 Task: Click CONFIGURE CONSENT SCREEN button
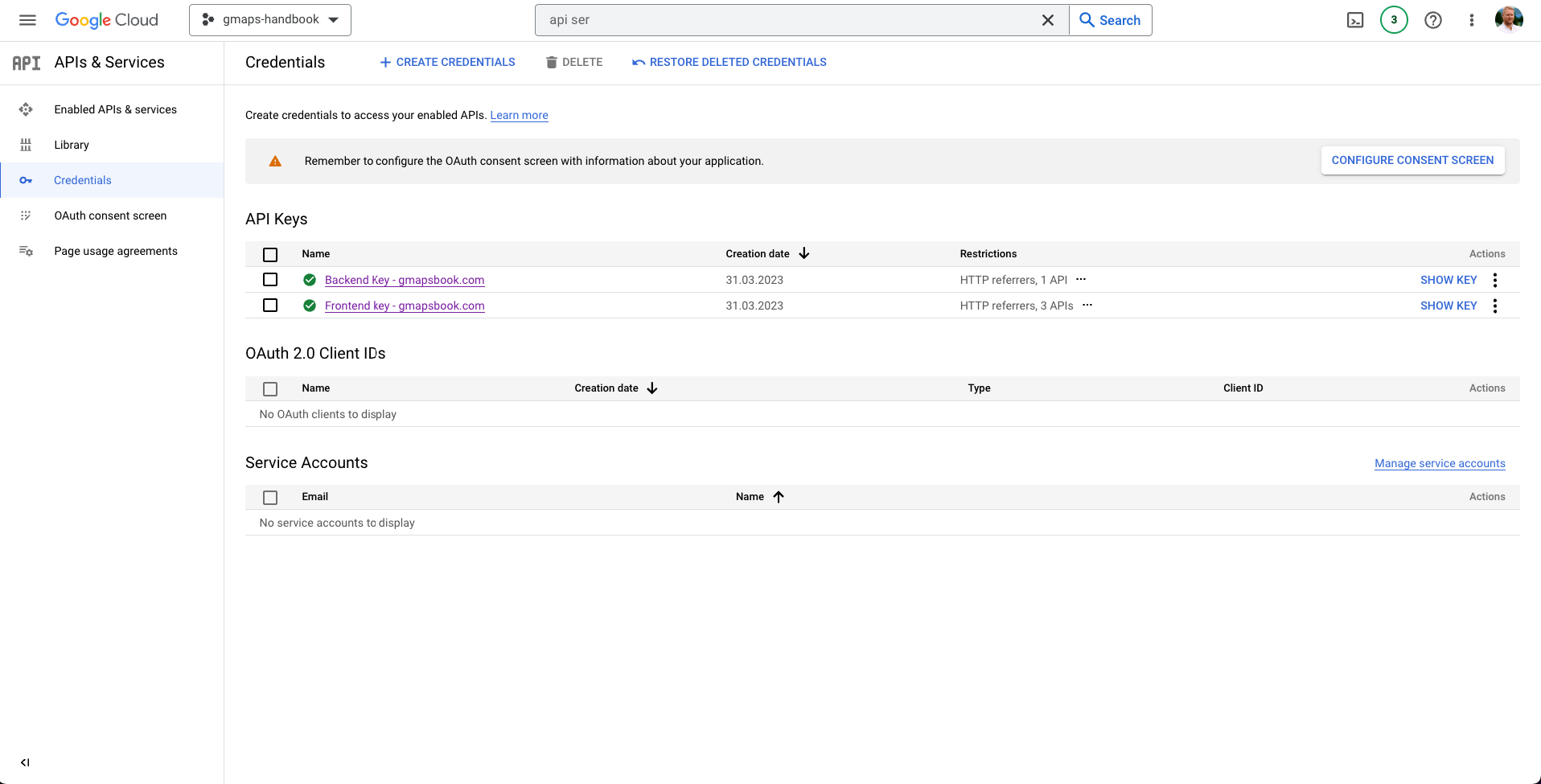click(1412, 160)
